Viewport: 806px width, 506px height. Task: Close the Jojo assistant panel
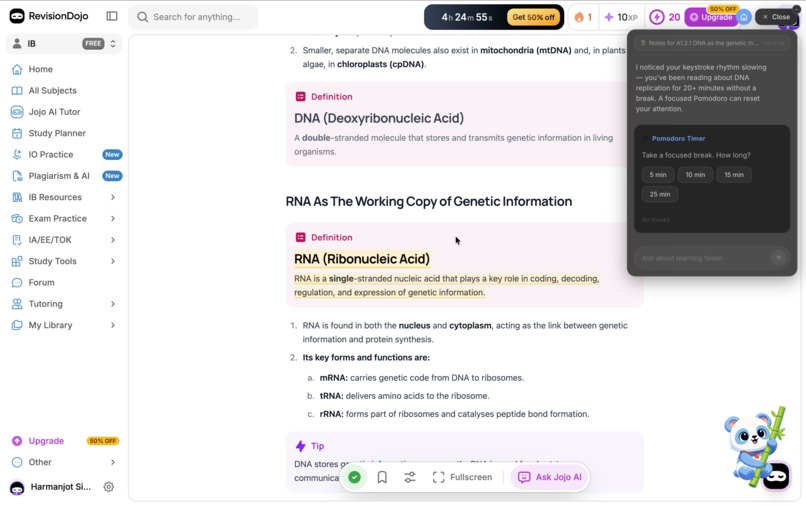(x=776, y=17)
